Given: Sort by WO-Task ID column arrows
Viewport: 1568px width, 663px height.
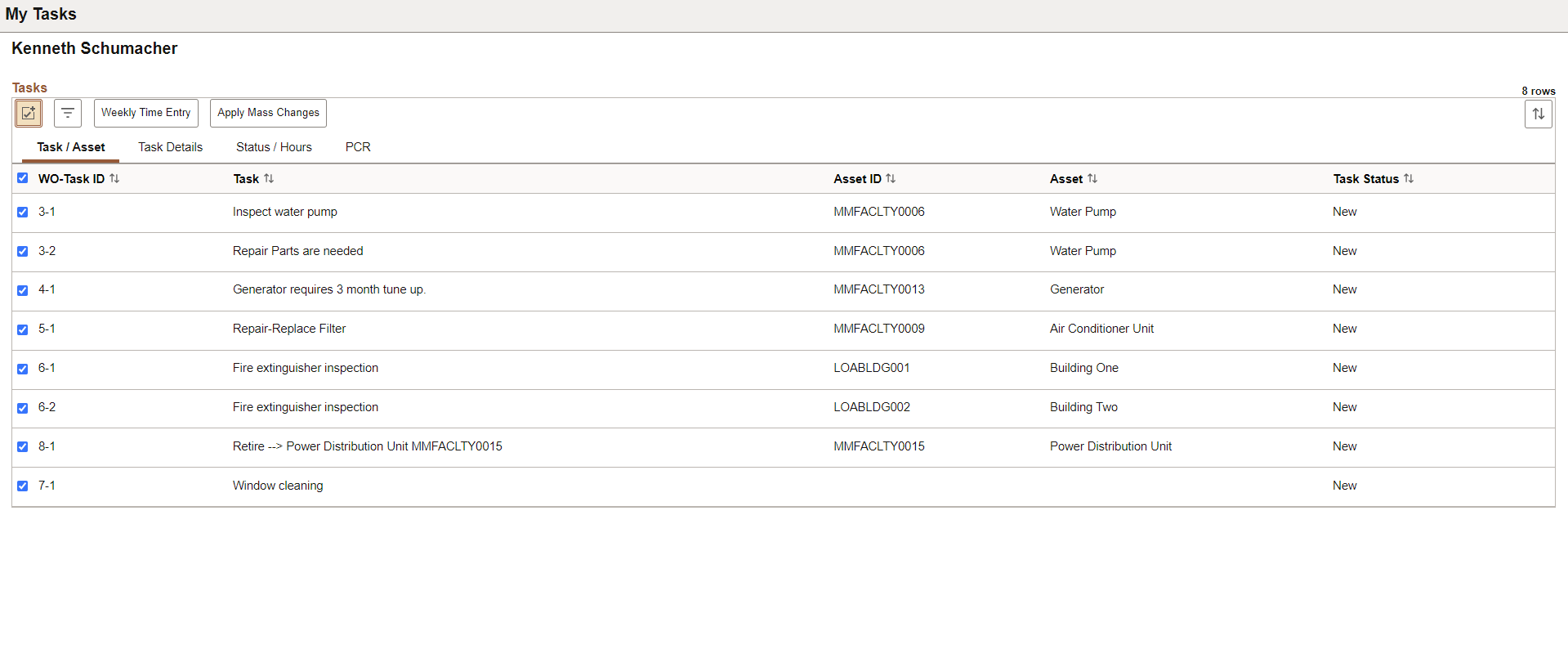Looking at the screenshot, I should (114, 178).
